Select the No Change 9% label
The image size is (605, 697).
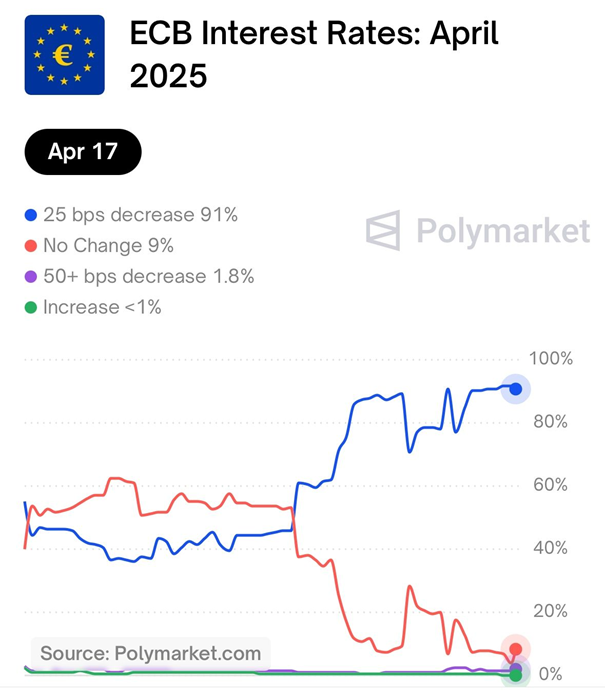click(x=108, y=245)
